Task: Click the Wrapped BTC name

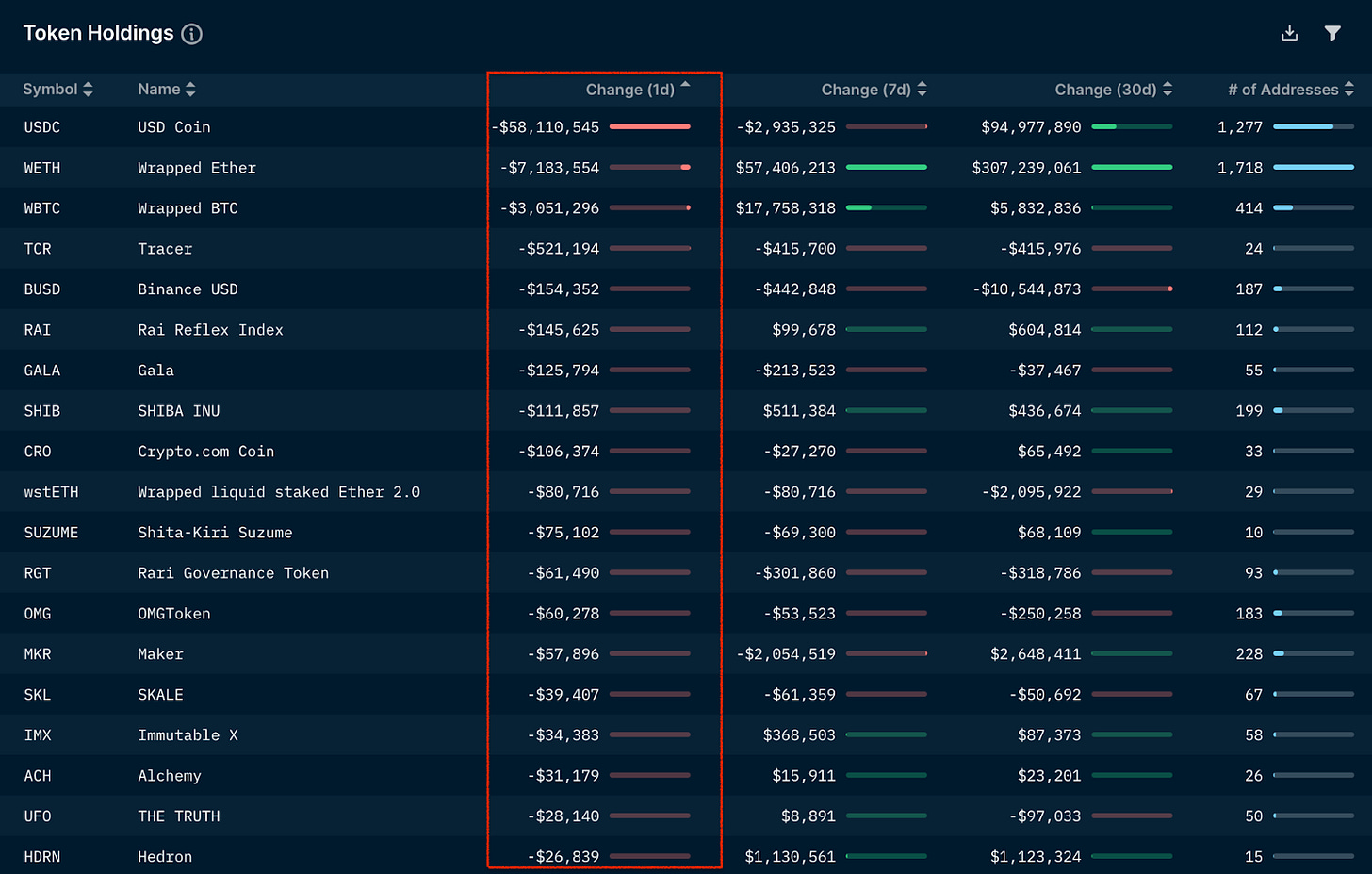Action: coord(188,208)
